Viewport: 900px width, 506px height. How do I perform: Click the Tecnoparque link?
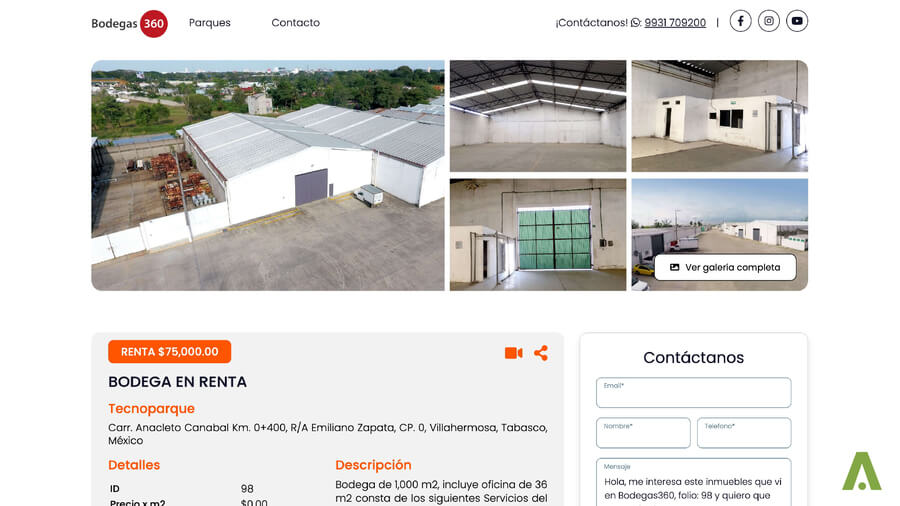tap(152, 408)
